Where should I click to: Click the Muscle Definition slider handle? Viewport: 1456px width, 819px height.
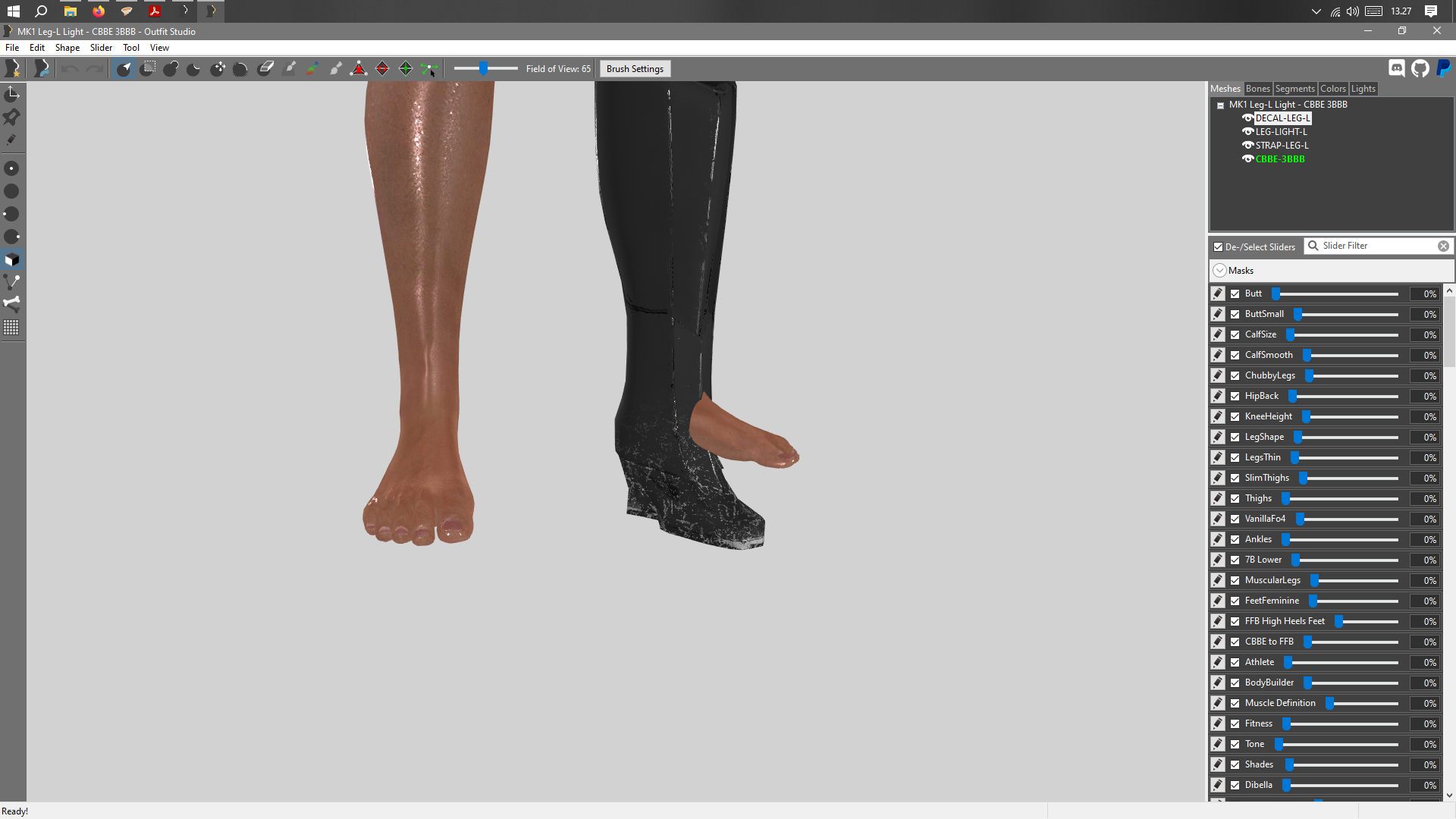point(1329,703)
